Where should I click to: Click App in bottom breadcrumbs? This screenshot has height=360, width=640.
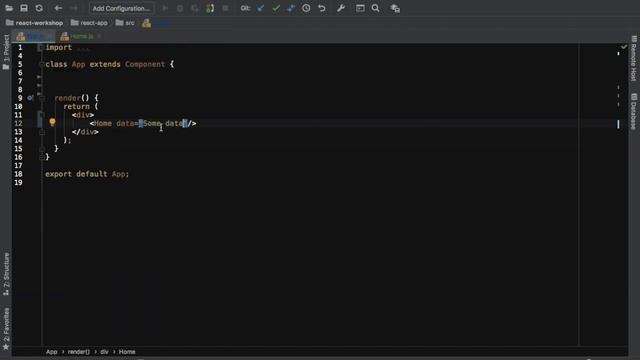coord(52,352)
